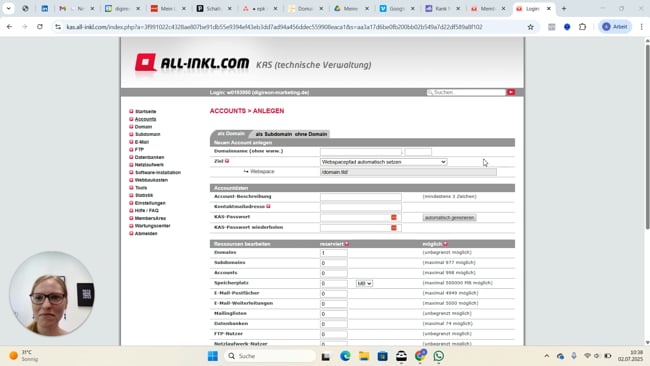Open E-Mail settings from the sidebar

(141, 142)
